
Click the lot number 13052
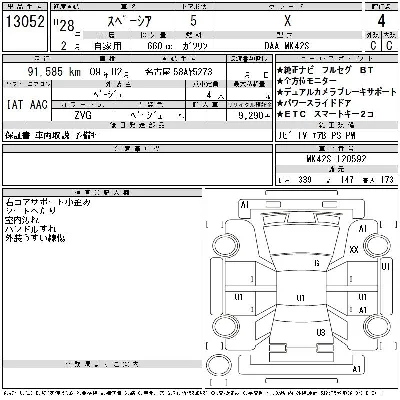(25, 21)
